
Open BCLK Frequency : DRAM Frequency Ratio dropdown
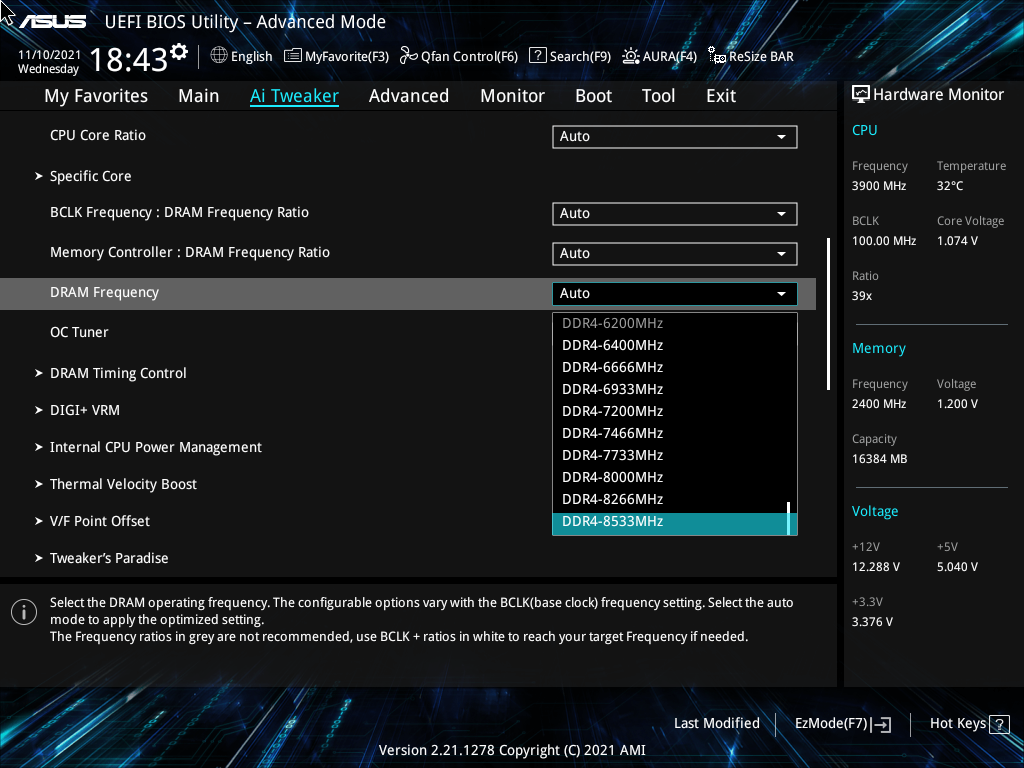(675, 214)
